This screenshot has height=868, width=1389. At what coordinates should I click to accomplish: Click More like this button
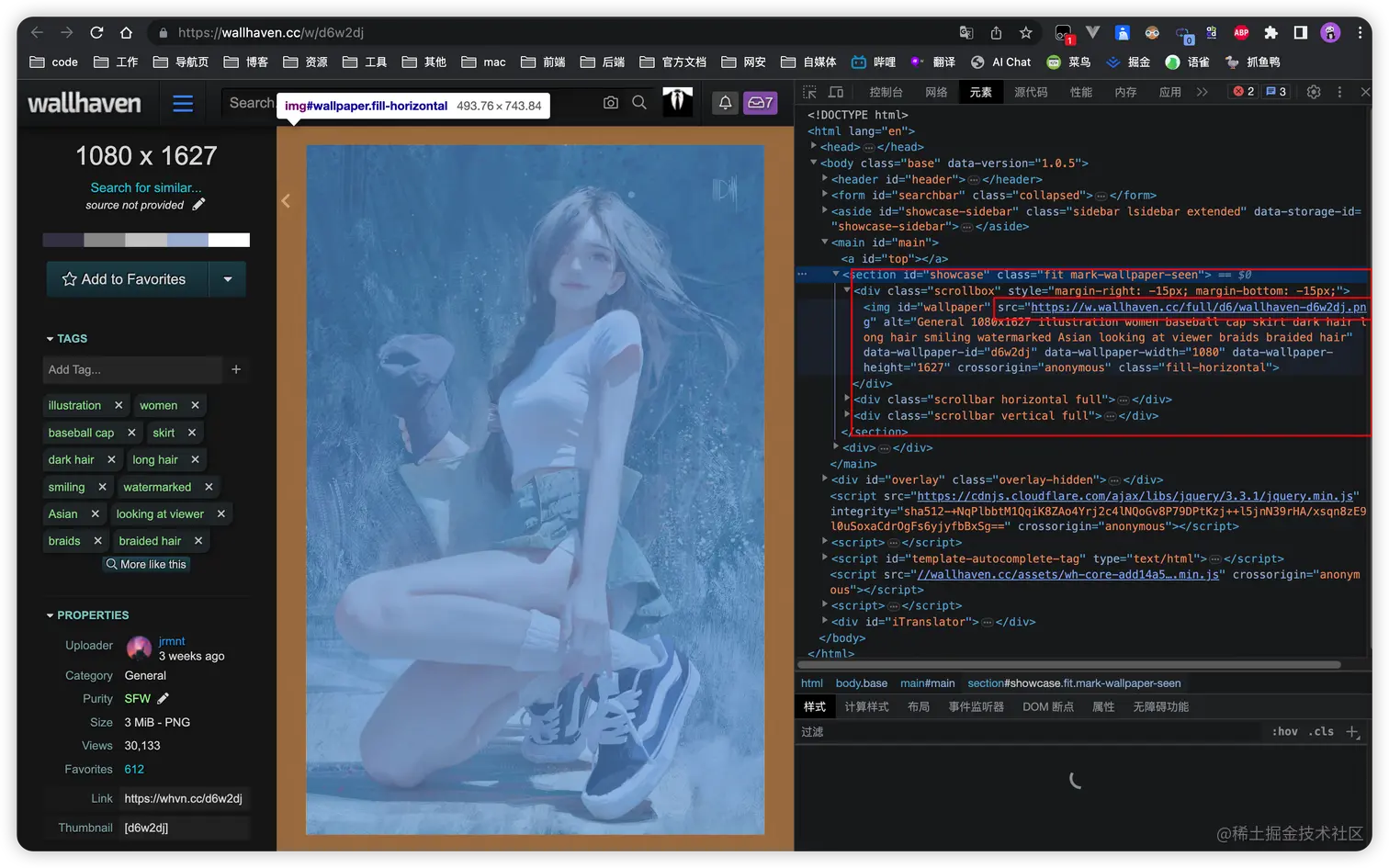click(x=147, y=564)
